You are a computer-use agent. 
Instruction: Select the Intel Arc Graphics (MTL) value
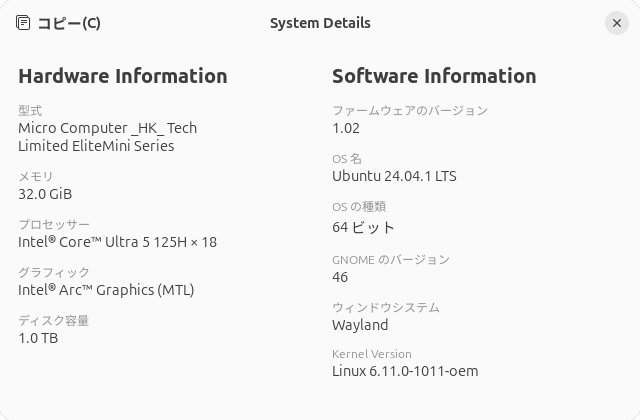click(x=106, y=290)
